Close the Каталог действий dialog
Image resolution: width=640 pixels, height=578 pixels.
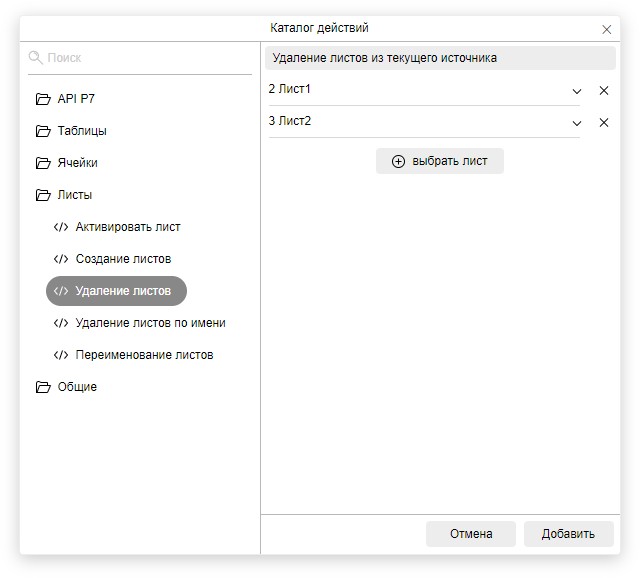click(606, 30)
